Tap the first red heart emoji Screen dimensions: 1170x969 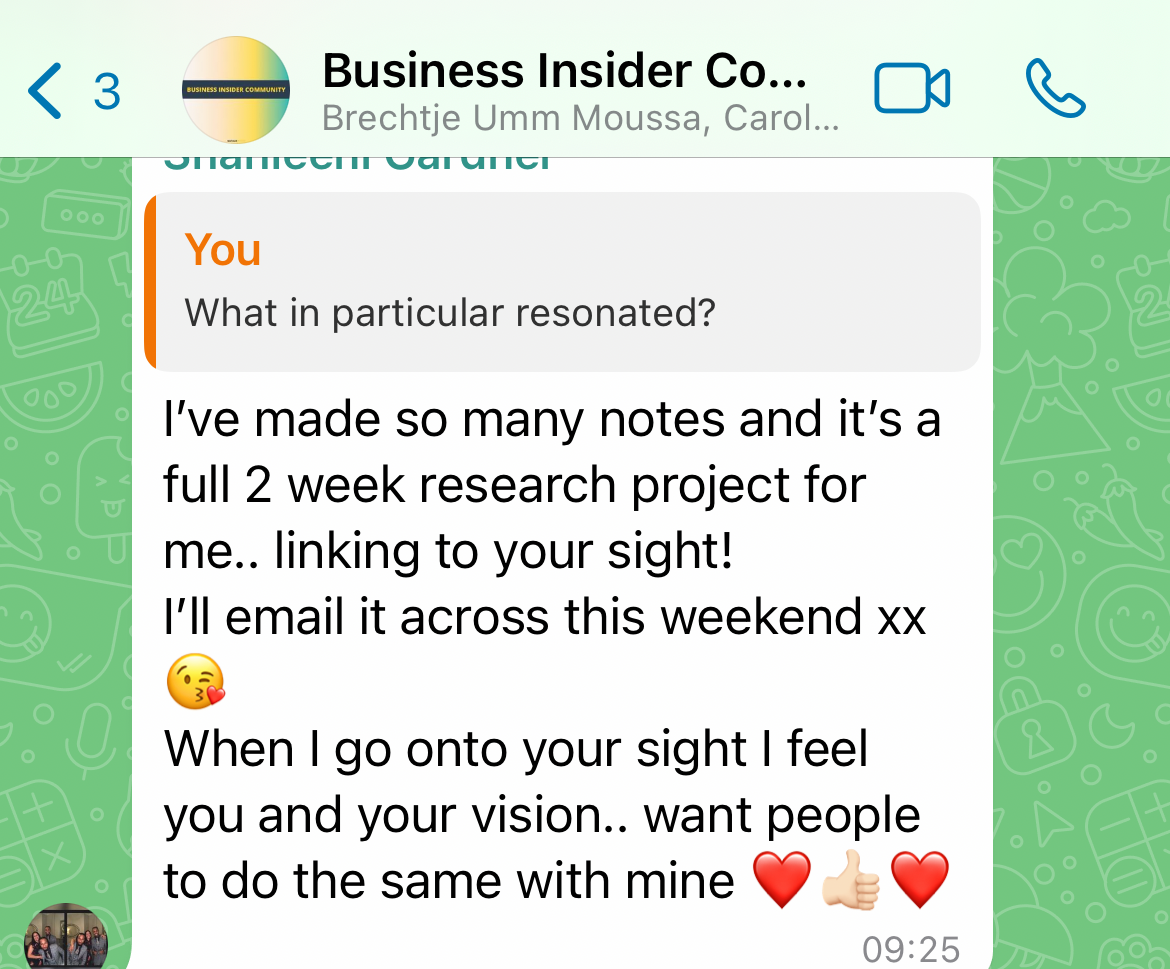point(781,879)
